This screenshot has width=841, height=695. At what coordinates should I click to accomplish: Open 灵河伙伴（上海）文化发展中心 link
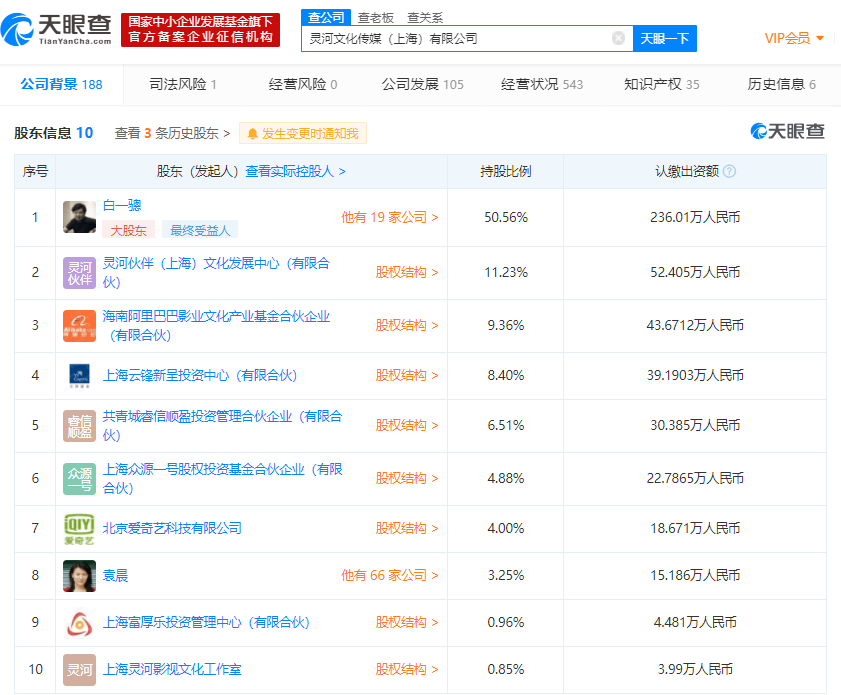coord(216,272)
